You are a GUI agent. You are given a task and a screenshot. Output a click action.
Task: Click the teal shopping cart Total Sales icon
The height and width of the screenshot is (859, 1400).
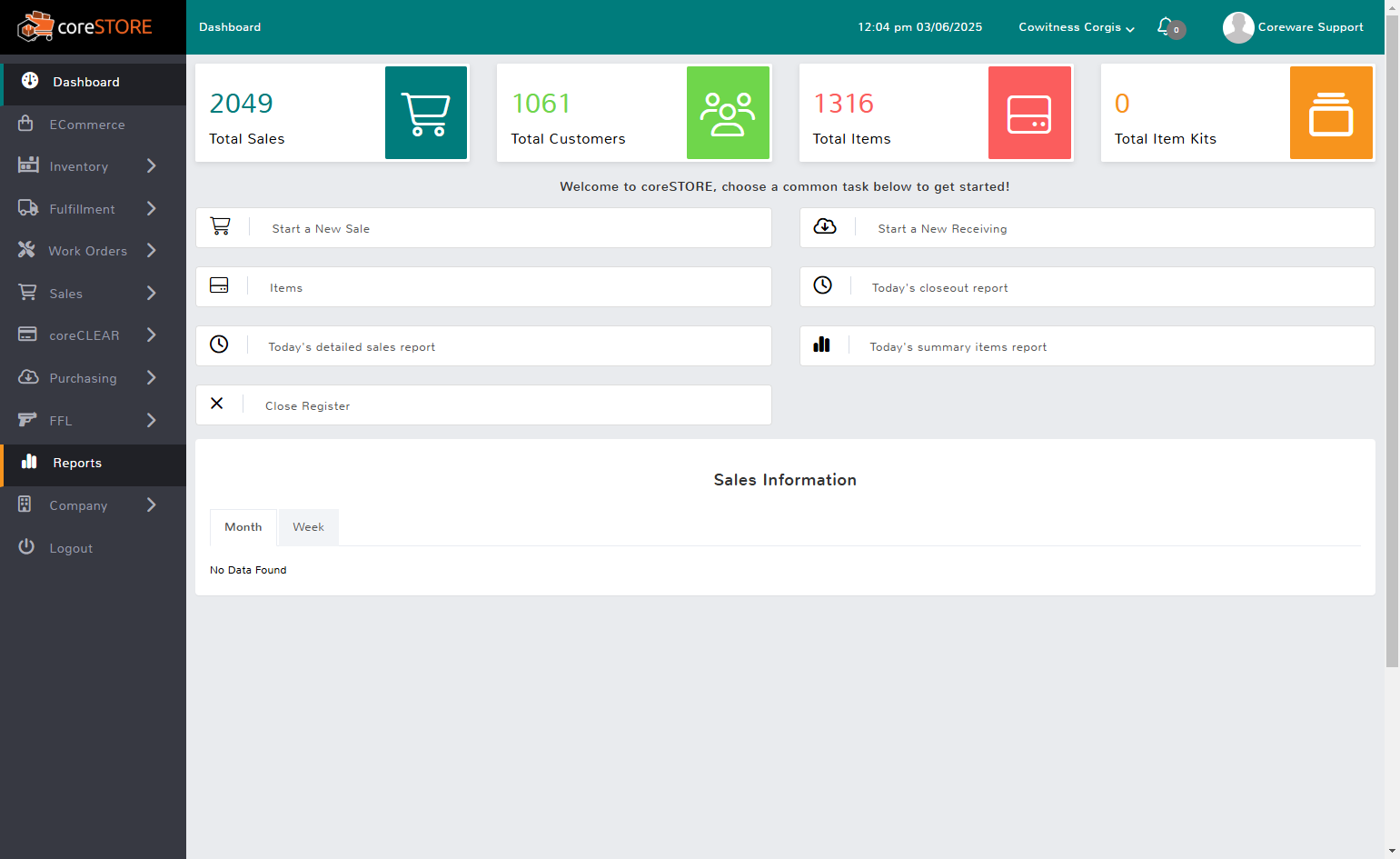(x=426, y=113)
